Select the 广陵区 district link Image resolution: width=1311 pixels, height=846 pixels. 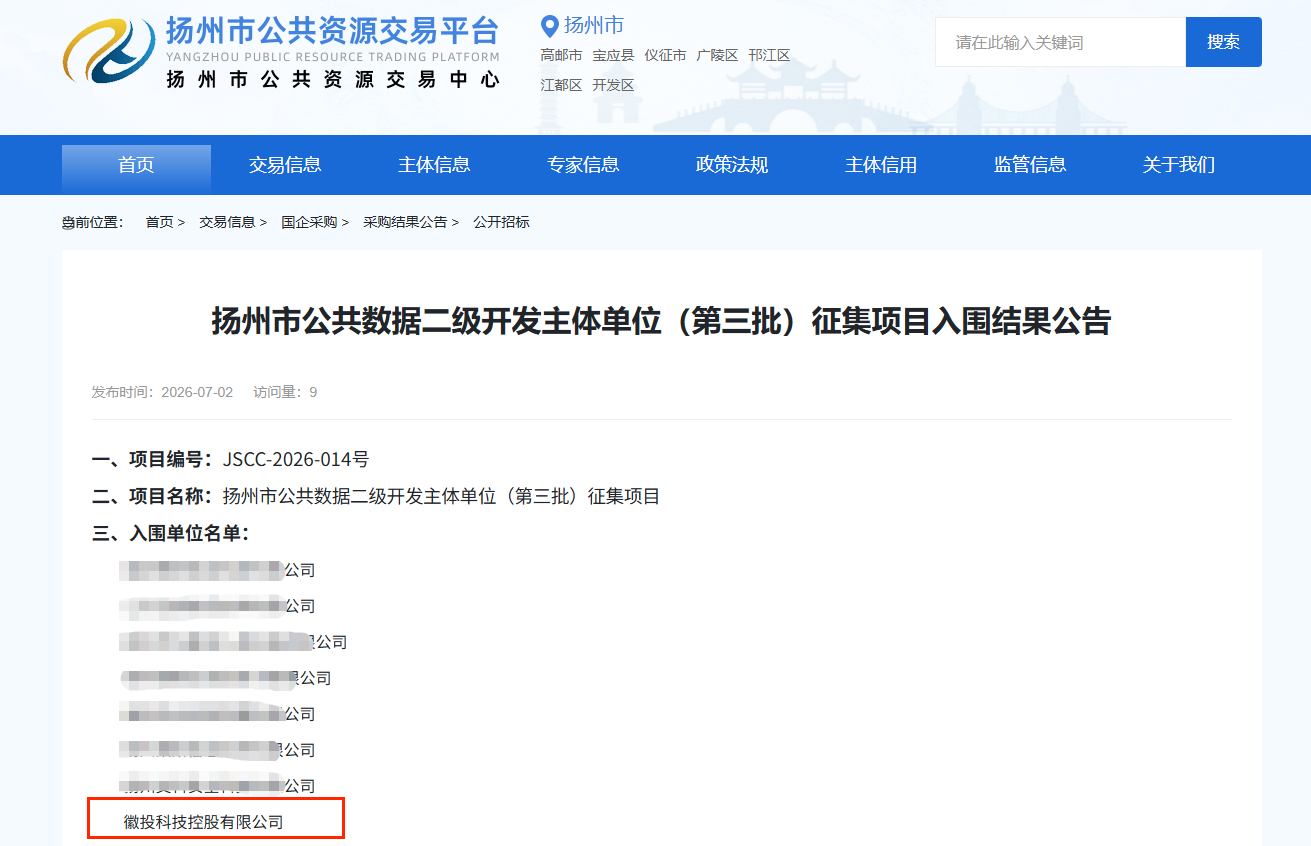(717, 56)
